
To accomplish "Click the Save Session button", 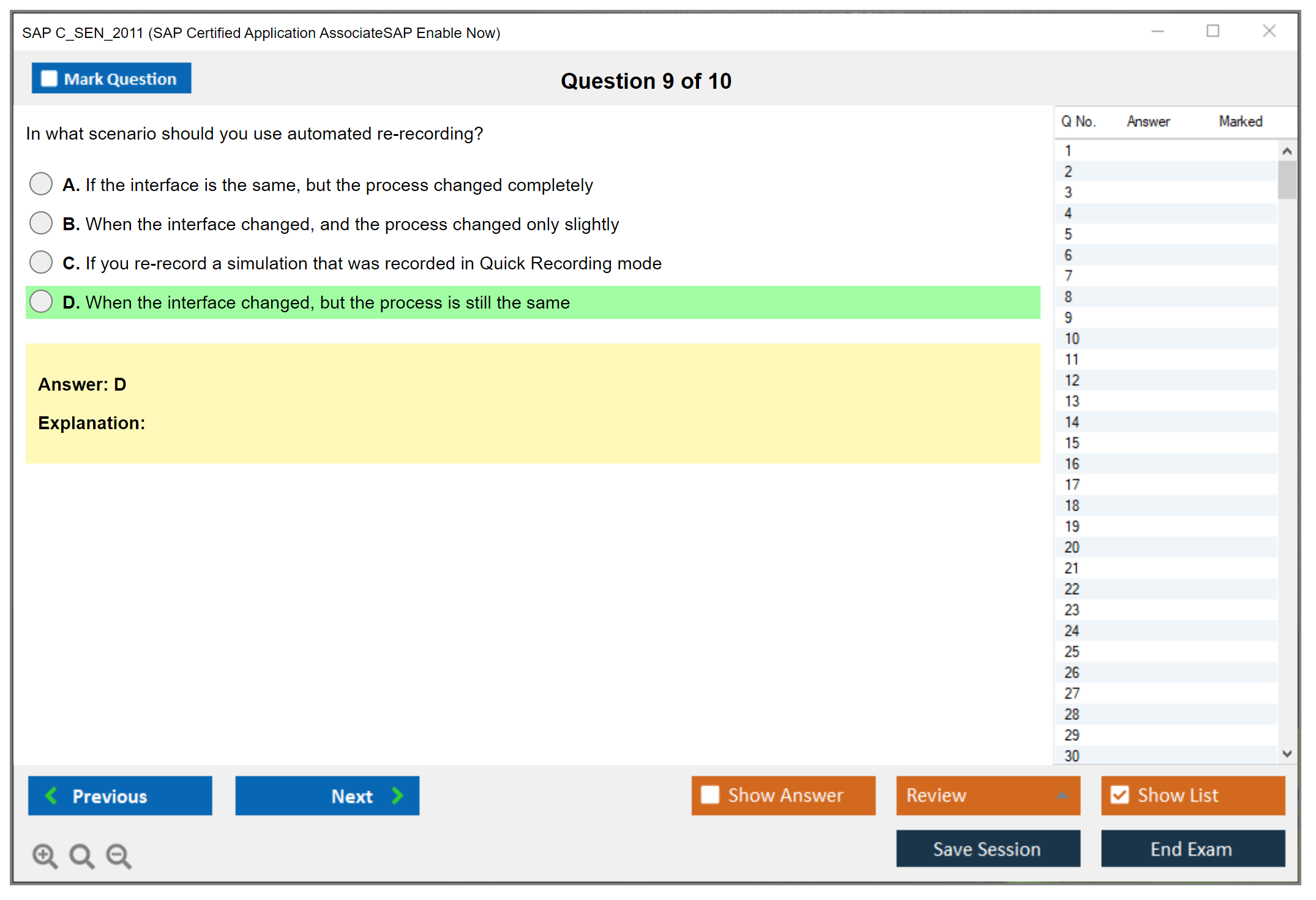I will 987,849.
